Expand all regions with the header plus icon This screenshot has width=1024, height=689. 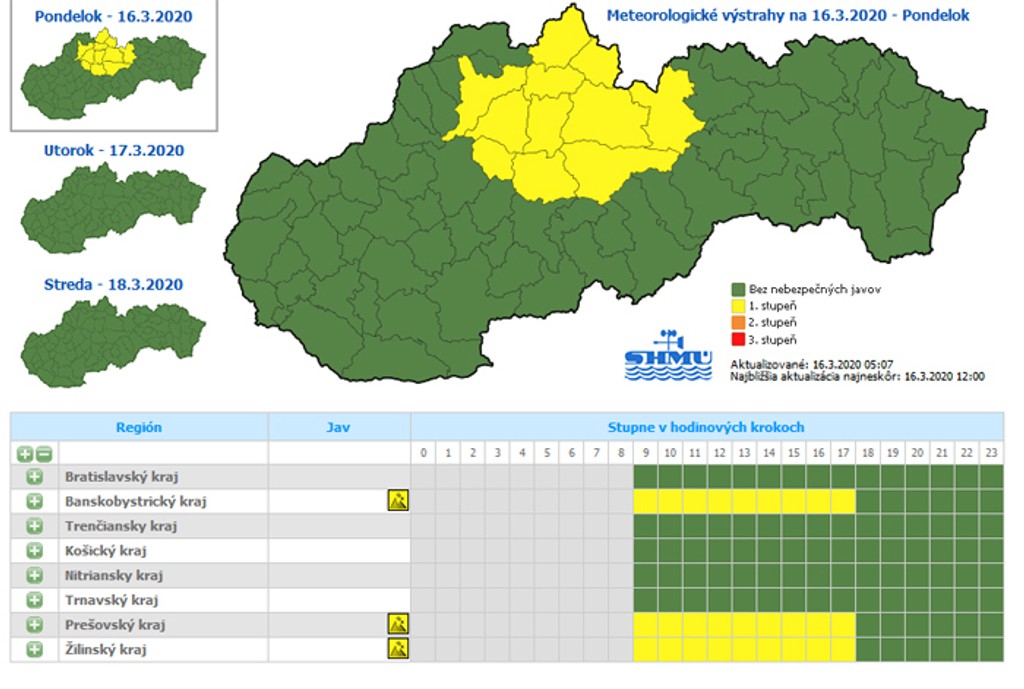[x=26, y=453]
